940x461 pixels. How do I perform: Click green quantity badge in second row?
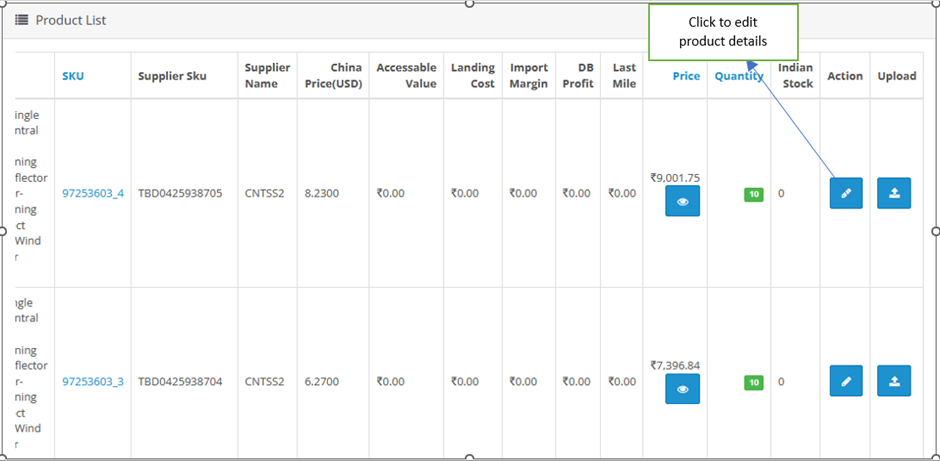click(x=753, y=382)
